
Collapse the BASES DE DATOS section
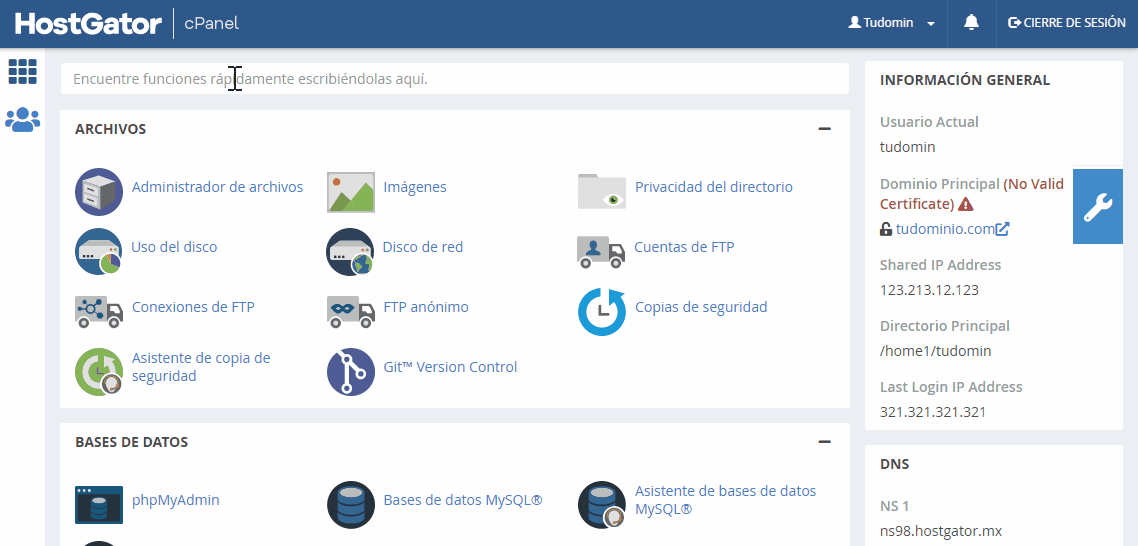pyautogui.click(x=824, y=441)
